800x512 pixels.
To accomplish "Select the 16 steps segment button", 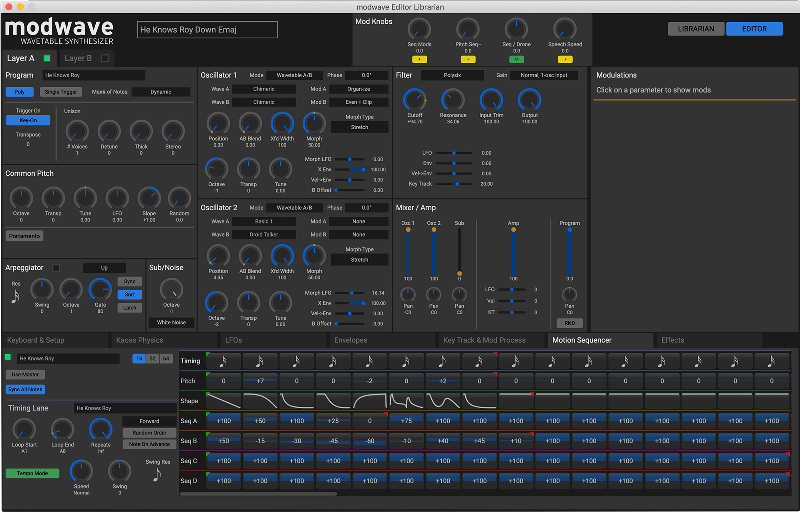I will point(139,359).
